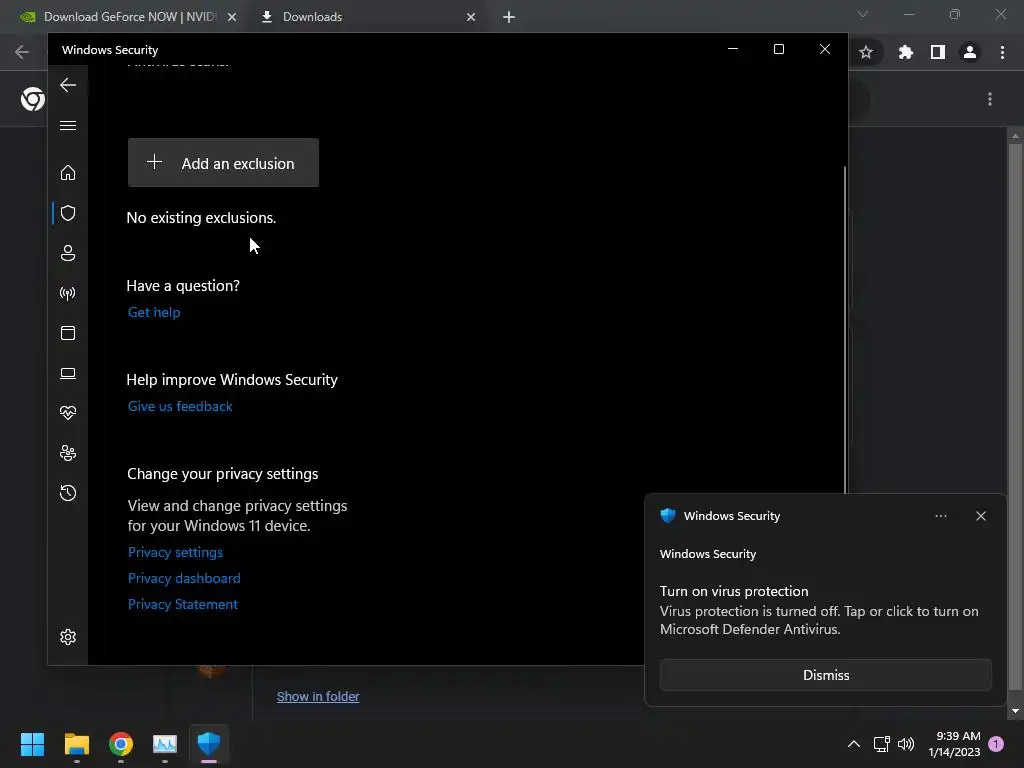The height and width of the screenshot is (768, 1024).
Task: Open Windows Start menu
Action: (32, 744)
